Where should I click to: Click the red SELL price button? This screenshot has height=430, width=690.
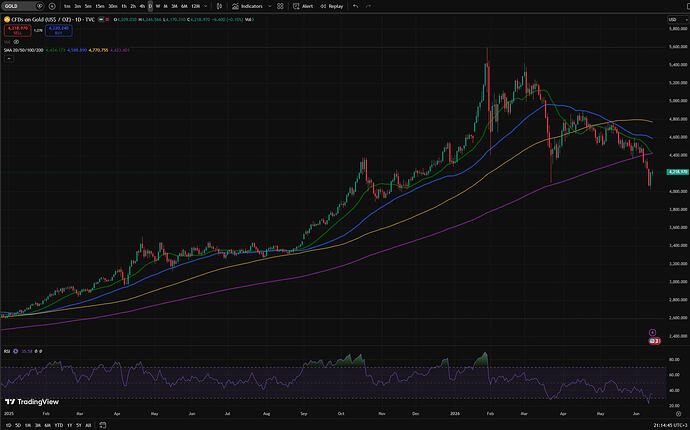point(18,30)
